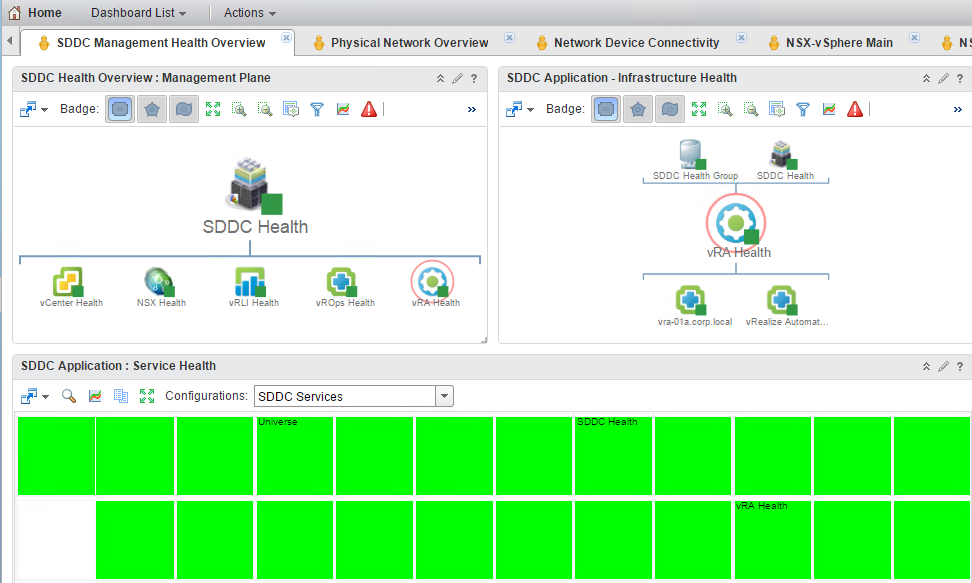Click the Filter icon in Infrastructure Health widget

click(803, 109)
